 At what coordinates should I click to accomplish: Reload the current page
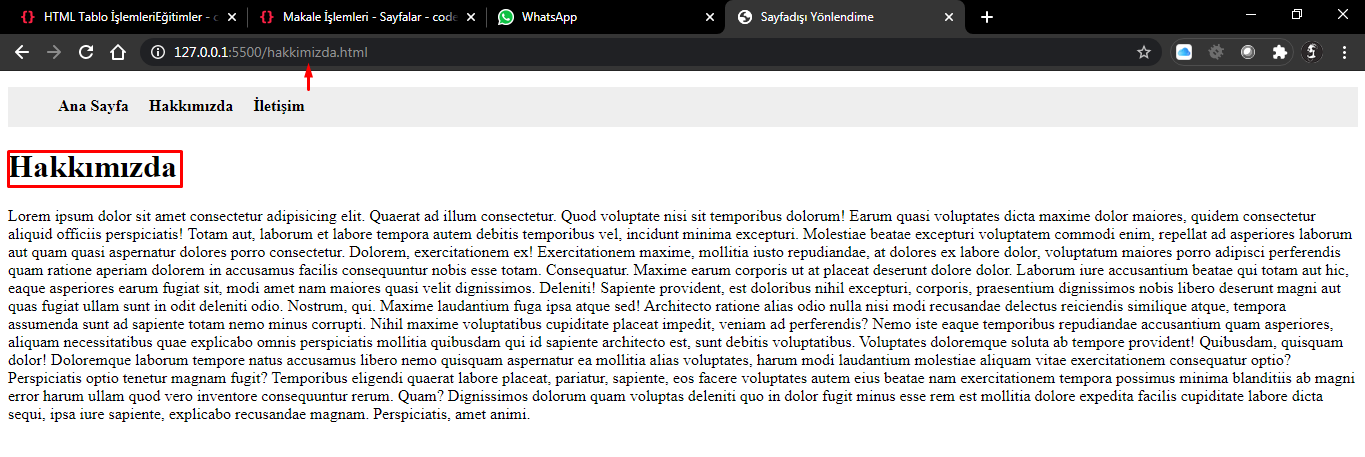[86, 52]
